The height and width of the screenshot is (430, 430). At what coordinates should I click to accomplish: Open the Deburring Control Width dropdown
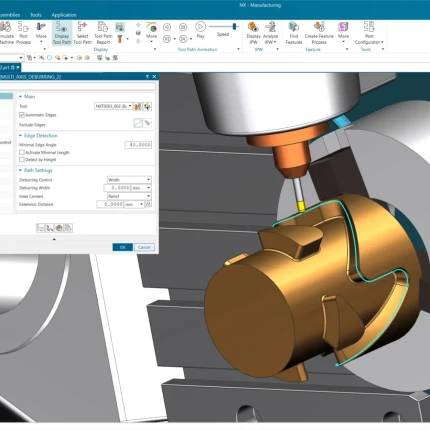129,180
